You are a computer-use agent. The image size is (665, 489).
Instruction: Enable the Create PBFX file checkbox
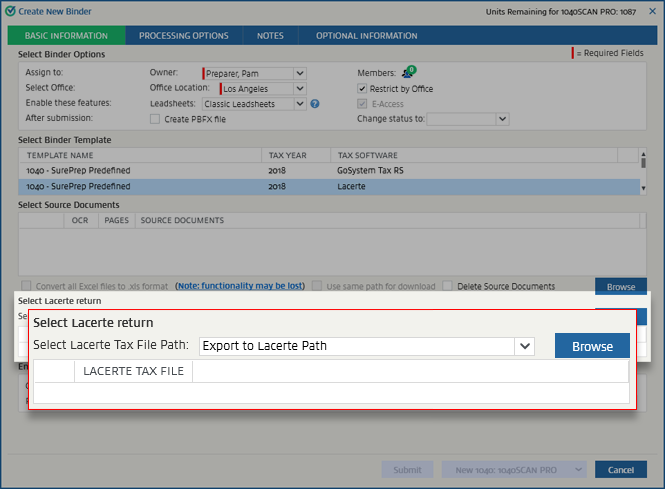[154, 119]
